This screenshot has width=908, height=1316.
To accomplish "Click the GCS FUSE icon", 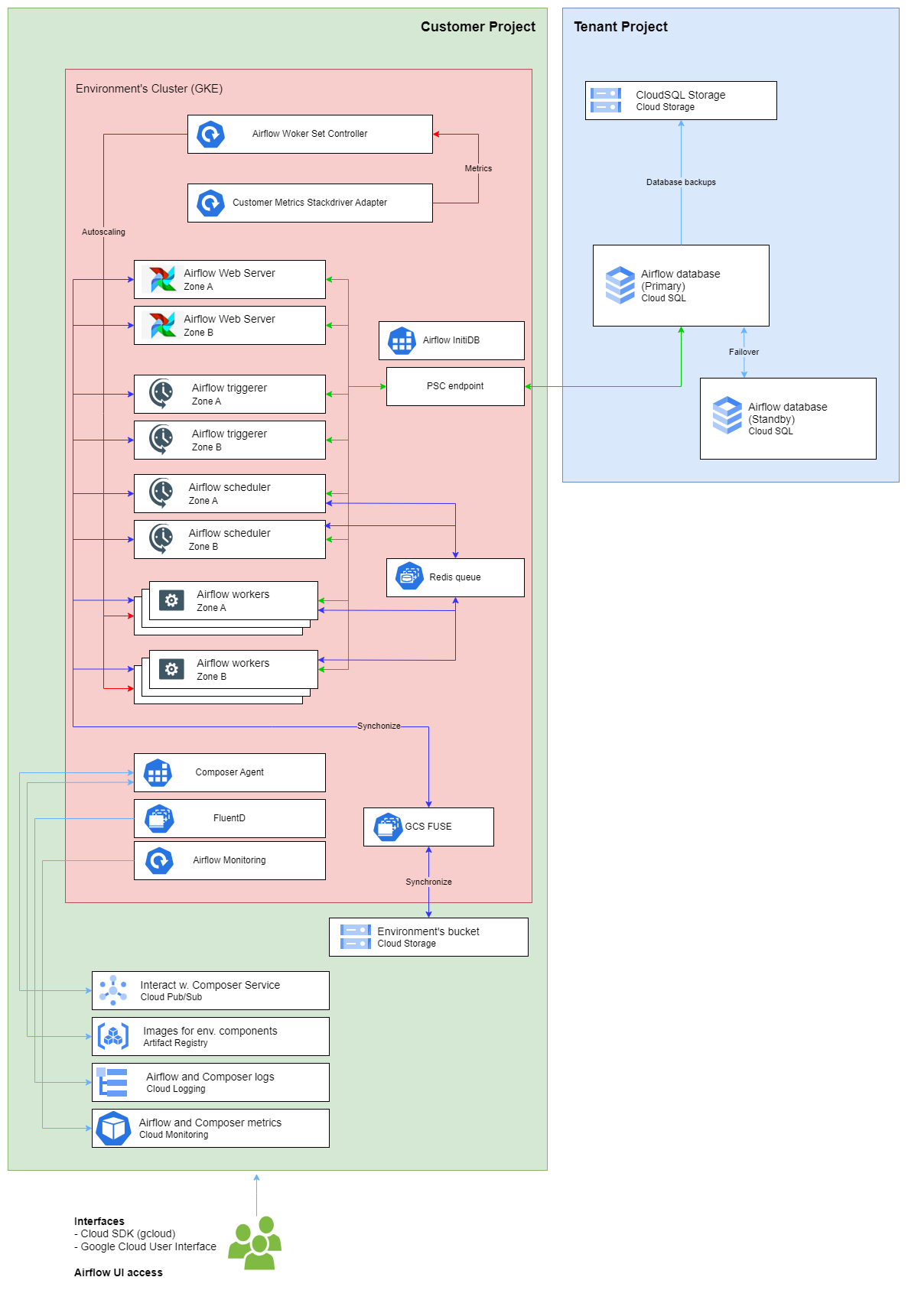I will click(388, 827).
